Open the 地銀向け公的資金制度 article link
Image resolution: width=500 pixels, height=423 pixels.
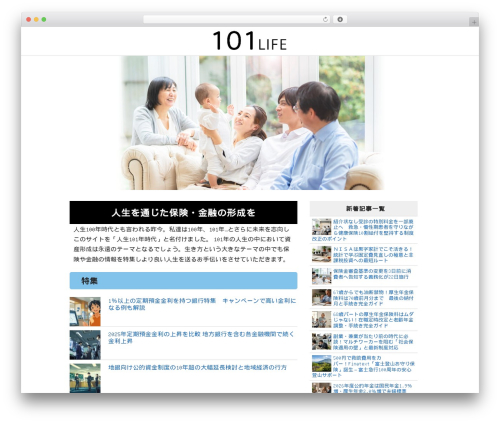click(x=197, y=367)
